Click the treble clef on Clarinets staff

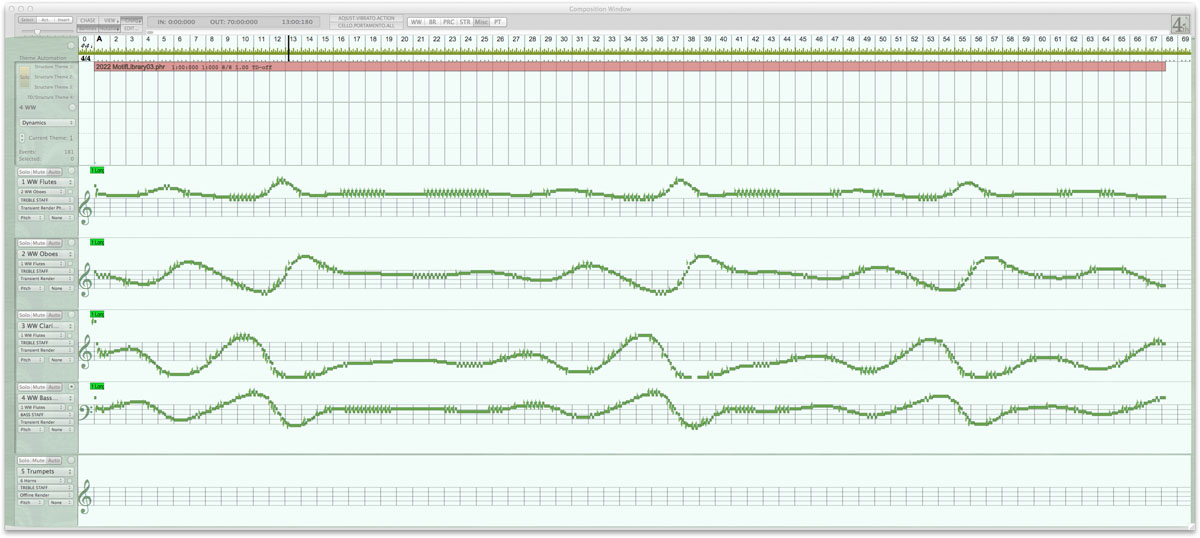pyautogui.click(x=86, y=352)
